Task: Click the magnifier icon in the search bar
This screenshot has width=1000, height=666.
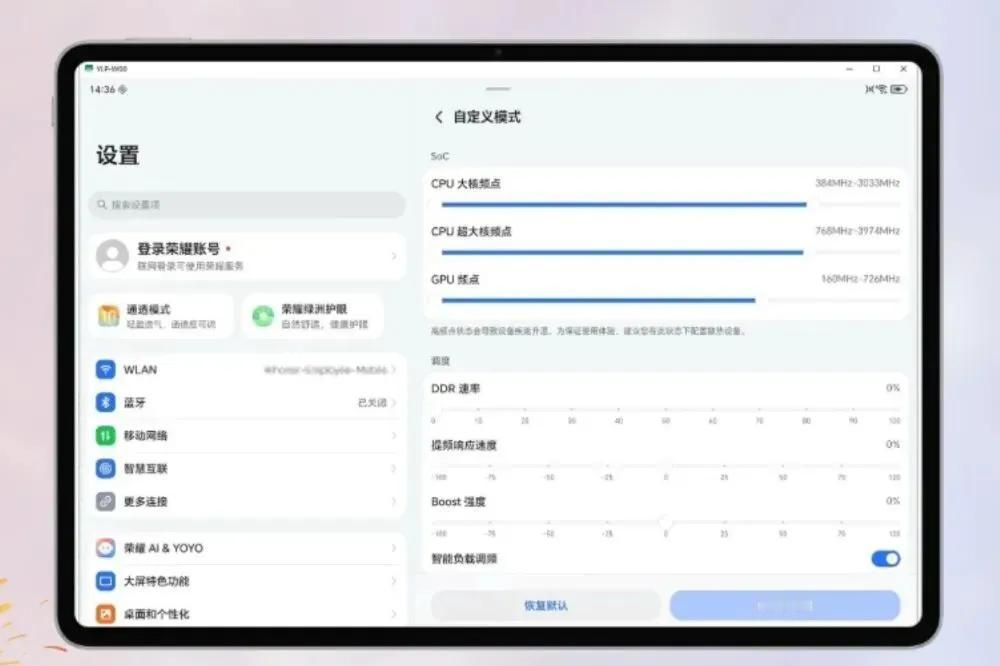Action: click(102, 205)
